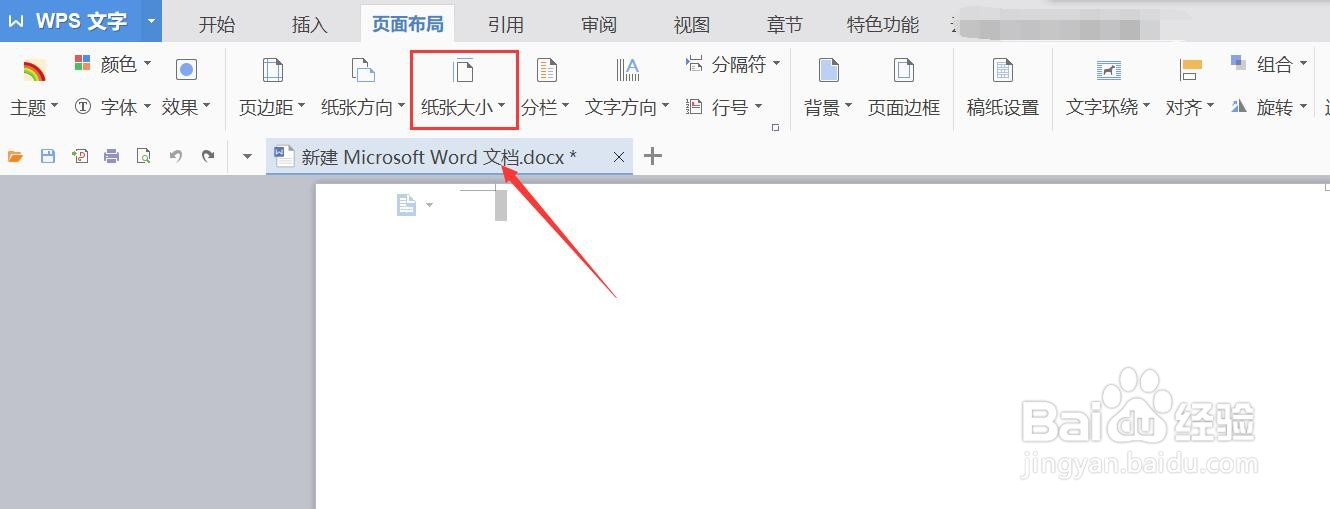
Task: Select the 新建 Microsoft Word 文档.docx document tab
Action: (x=450, y=156)
